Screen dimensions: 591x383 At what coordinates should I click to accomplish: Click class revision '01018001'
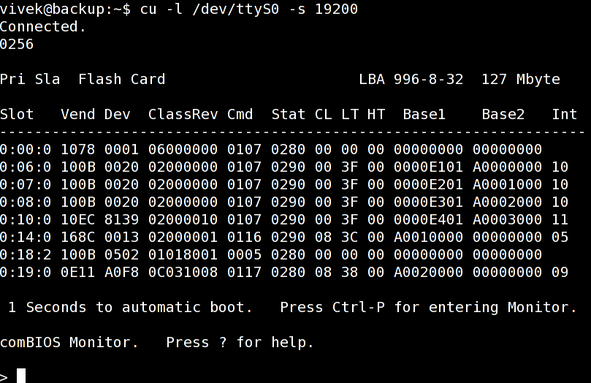(x=183, y=255)
